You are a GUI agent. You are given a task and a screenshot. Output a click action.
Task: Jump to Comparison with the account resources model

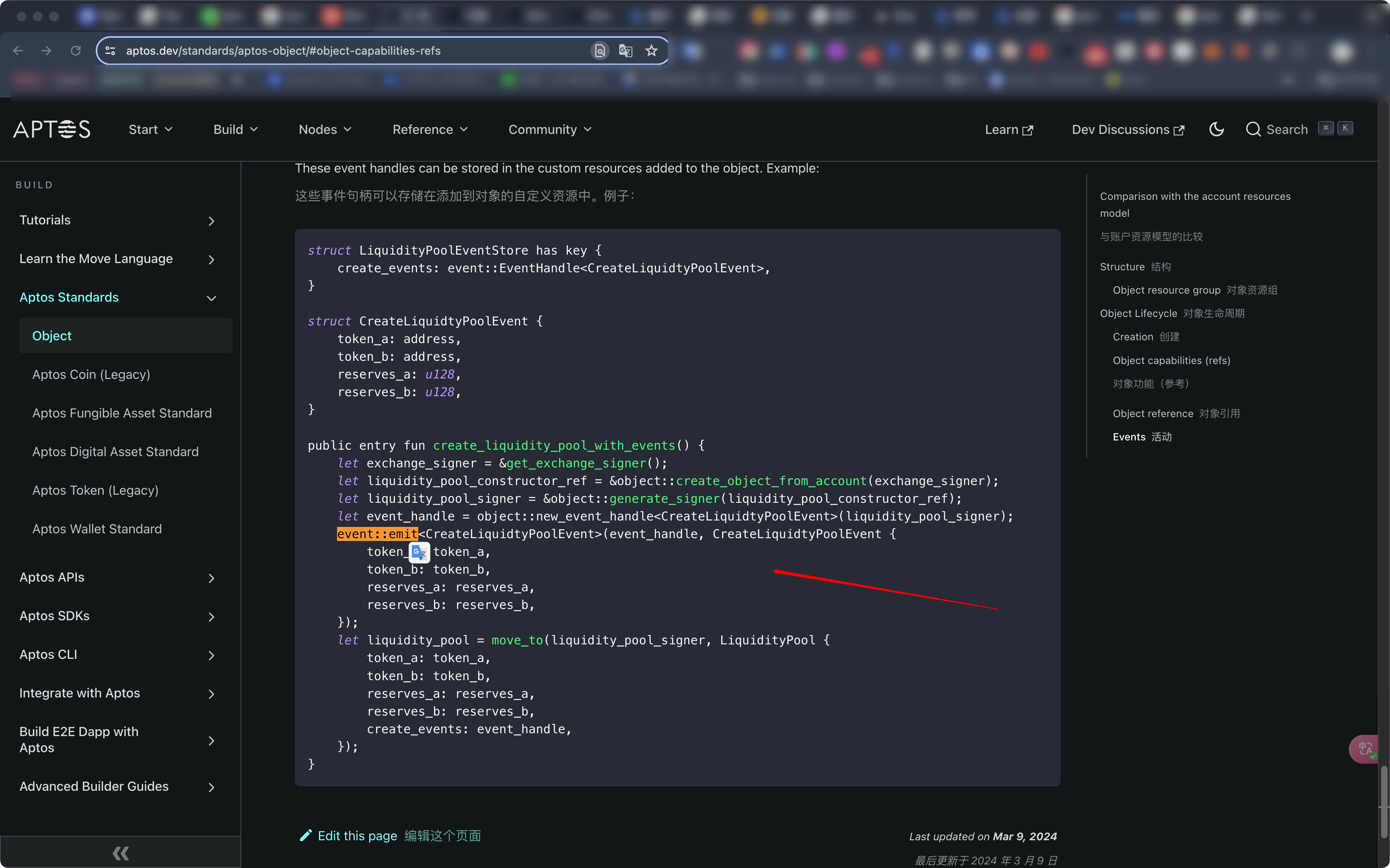pos(1195,204)
